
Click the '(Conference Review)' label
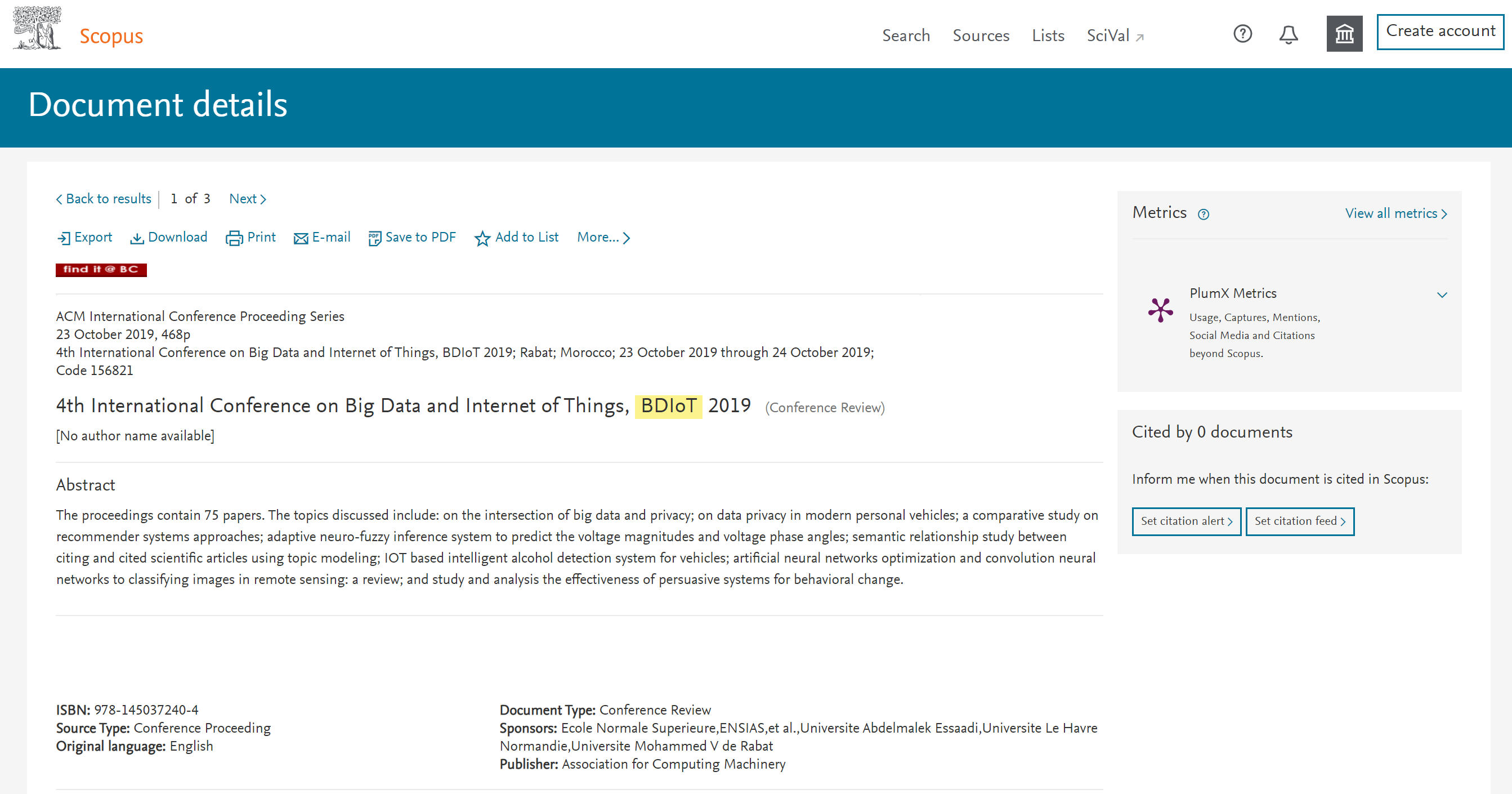click(x=825, y=408)
